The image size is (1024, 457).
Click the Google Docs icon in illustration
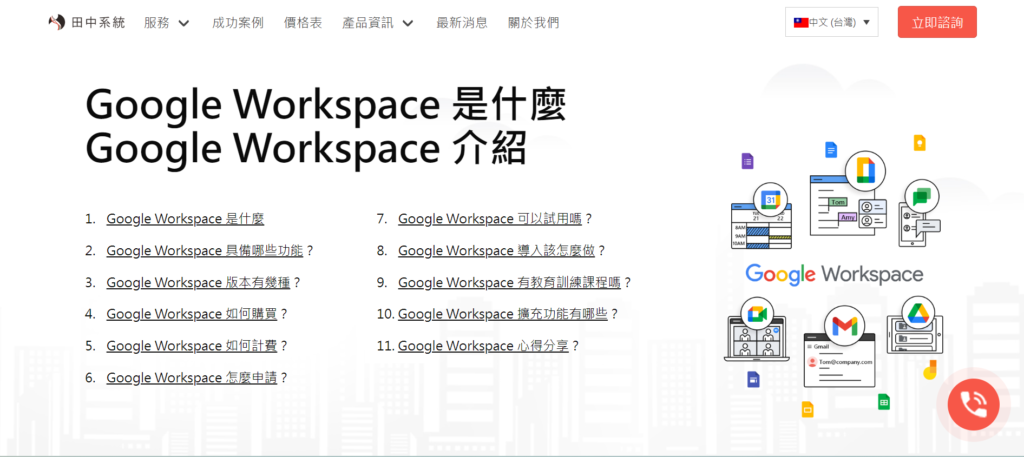click(831, 150)
